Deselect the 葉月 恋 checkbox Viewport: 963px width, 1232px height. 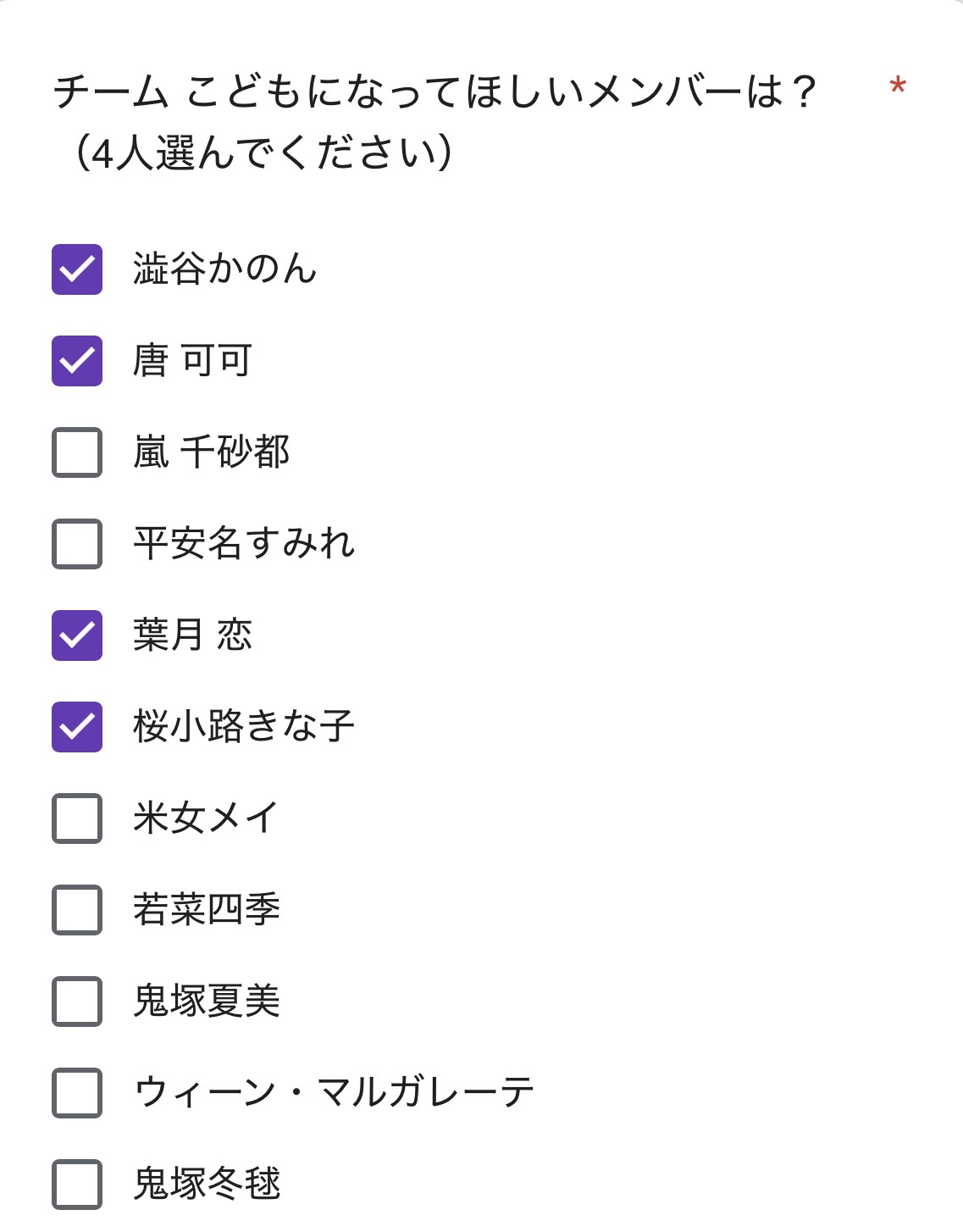[77, 635]
